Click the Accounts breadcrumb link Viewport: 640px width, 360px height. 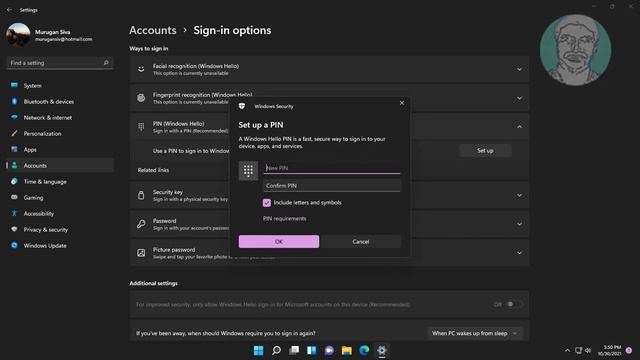(153, 30)
